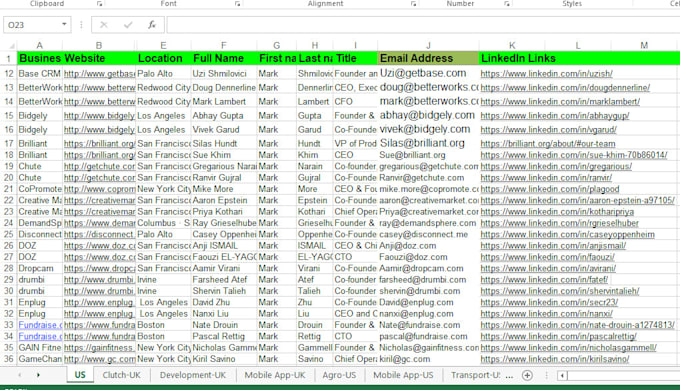
Task: Switch to the US sheet tab
Action: (x=80, y=375)
